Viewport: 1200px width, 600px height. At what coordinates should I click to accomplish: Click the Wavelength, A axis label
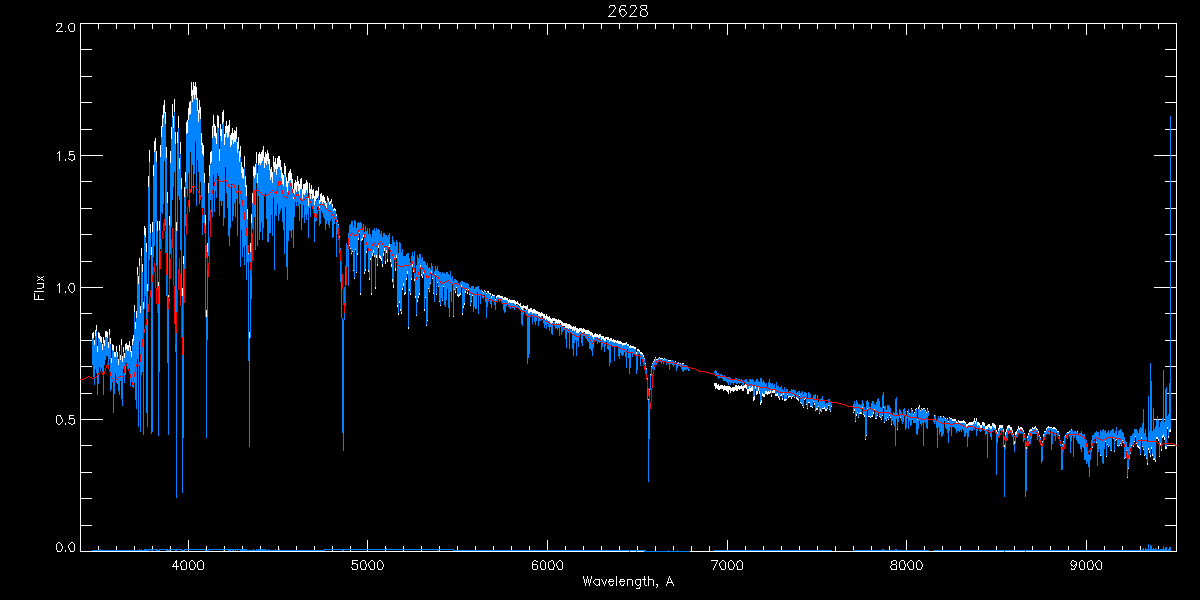[x=627, y=581]
